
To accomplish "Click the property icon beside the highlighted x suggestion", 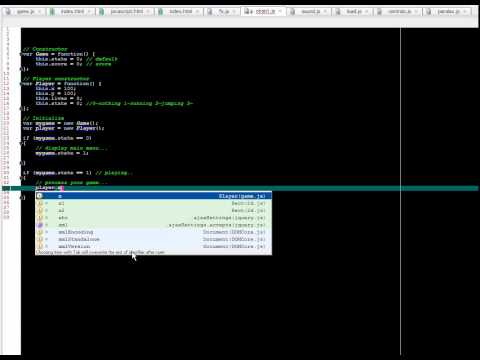I will pyautogui.click(x=40, y=196).
